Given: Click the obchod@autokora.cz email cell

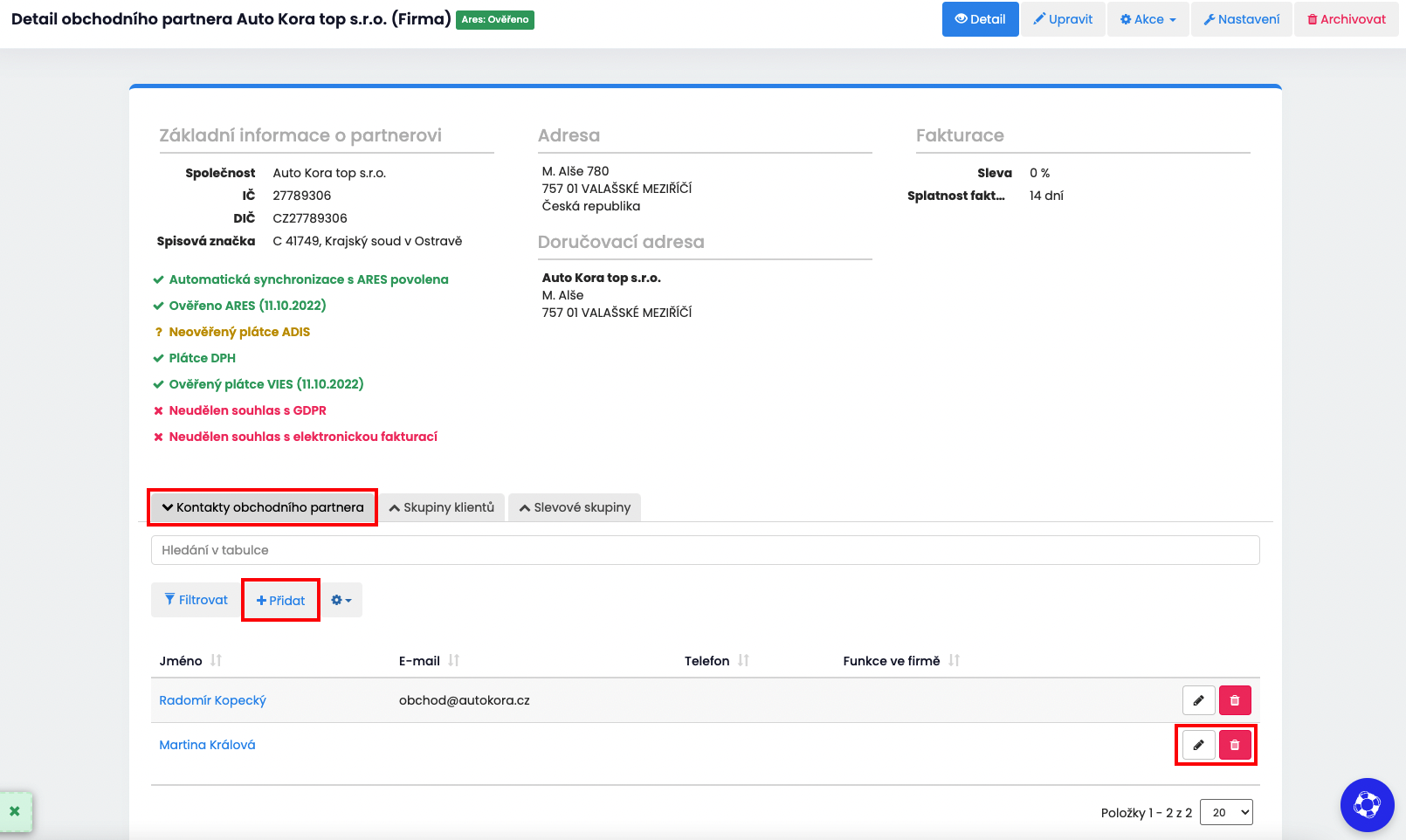Looking at the screenshot, I should coord(465,700).
